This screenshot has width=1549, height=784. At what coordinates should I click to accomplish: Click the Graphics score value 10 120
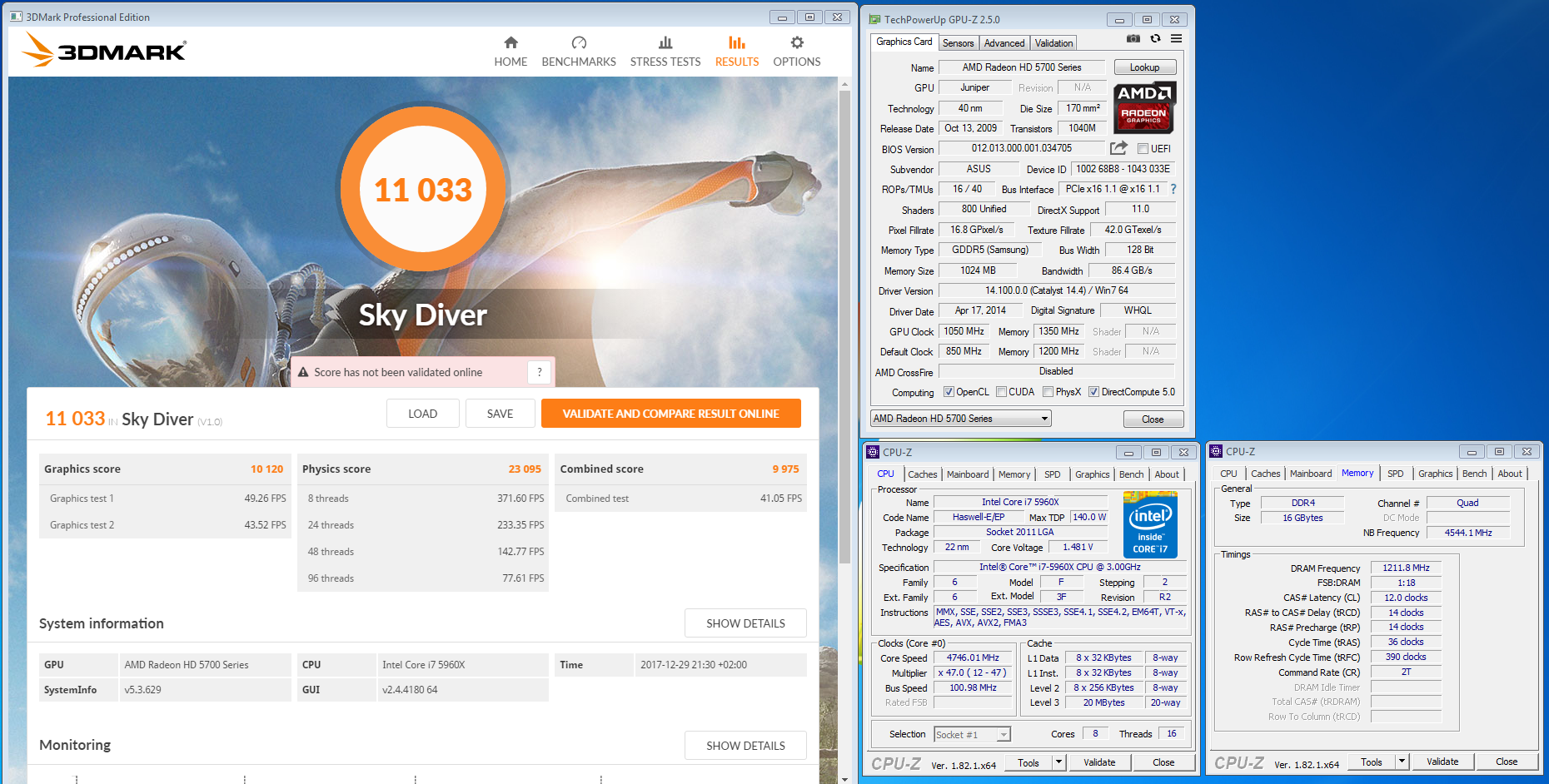(266, 469)
